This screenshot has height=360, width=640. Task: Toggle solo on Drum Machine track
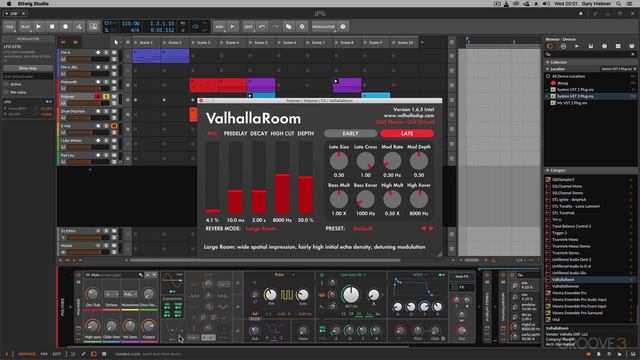pos(106,111)
